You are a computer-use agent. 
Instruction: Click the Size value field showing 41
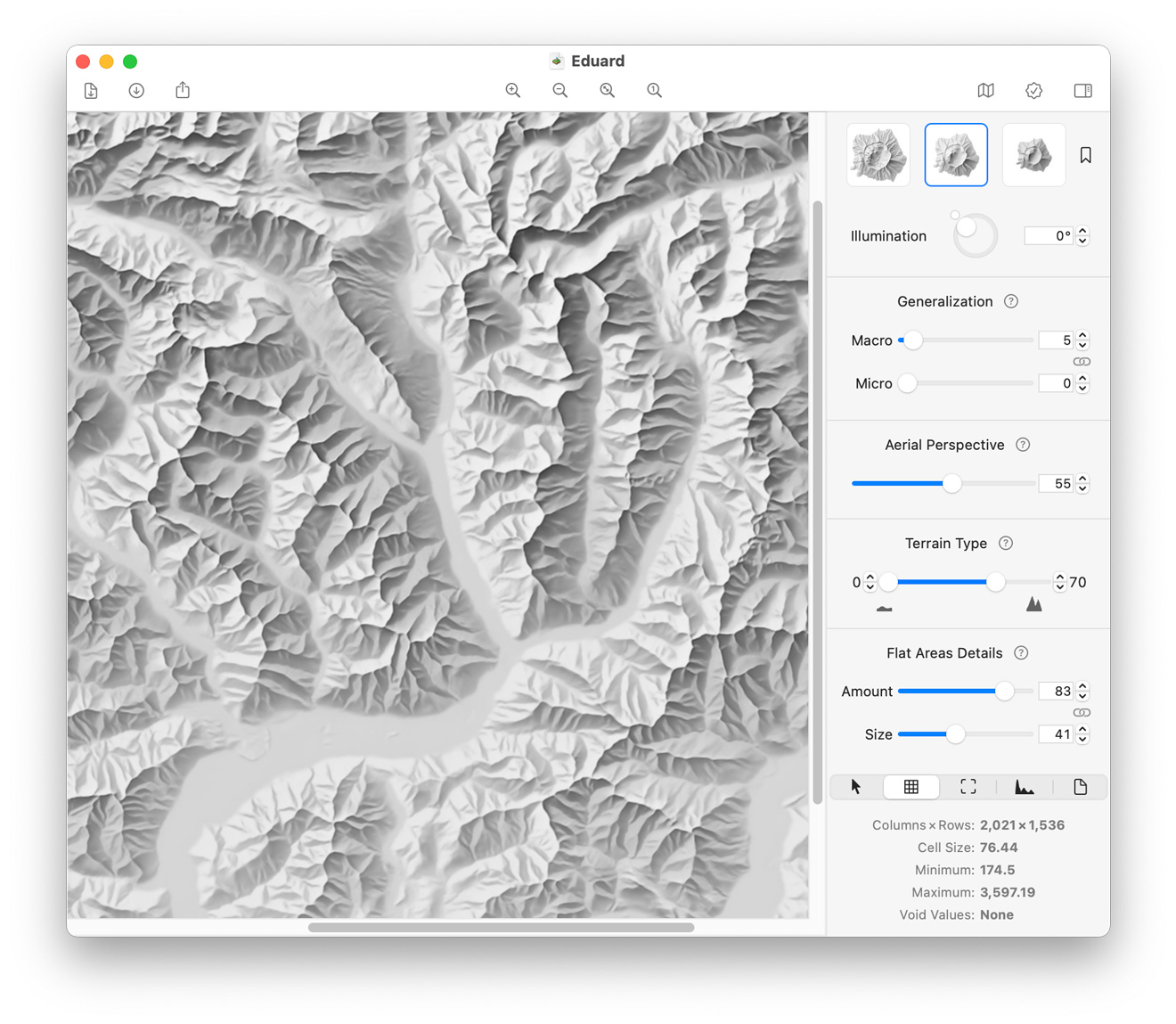click(x=1056, y=734)
